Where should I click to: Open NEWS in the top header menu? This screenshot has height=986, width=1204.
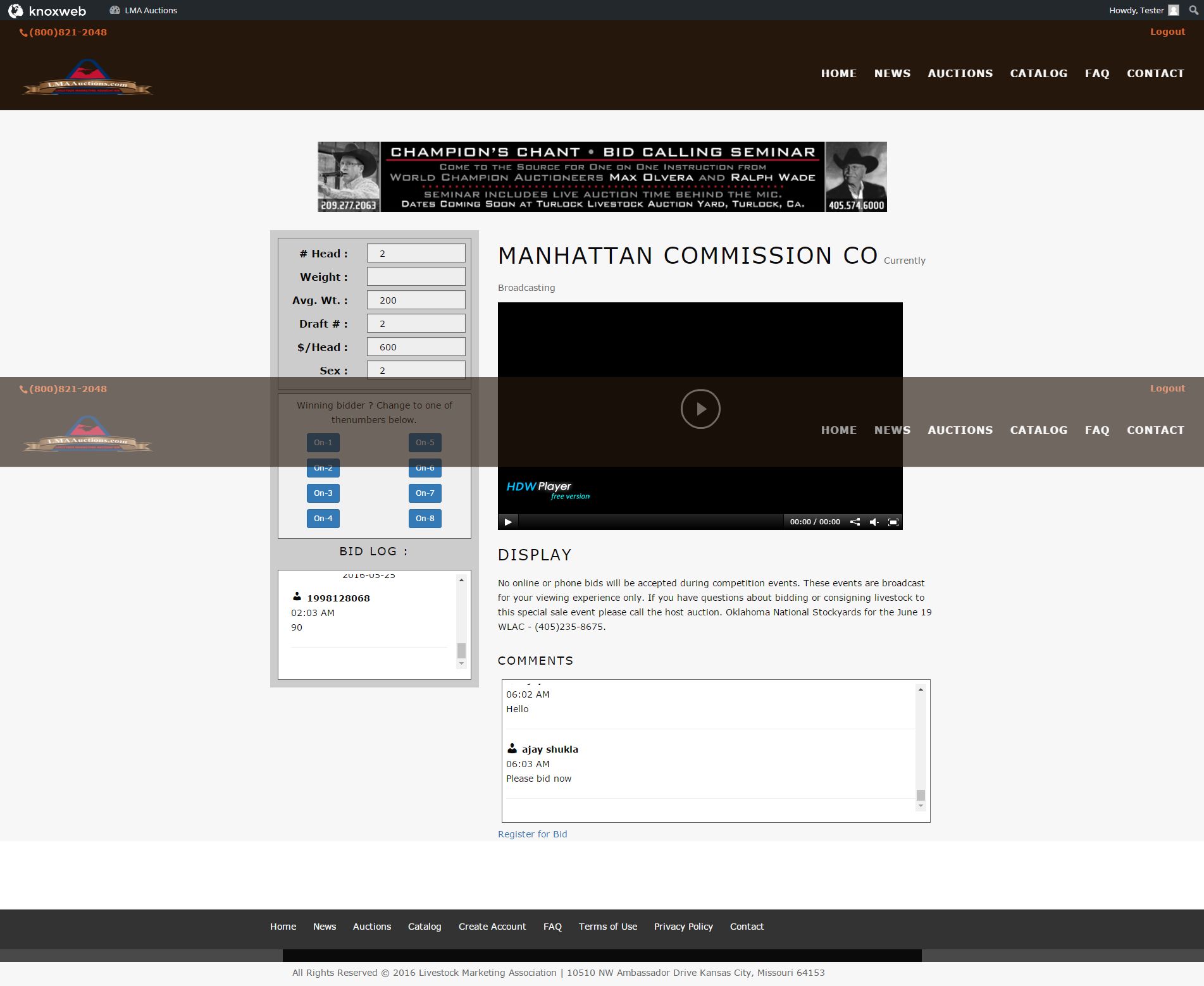(893, 73)
